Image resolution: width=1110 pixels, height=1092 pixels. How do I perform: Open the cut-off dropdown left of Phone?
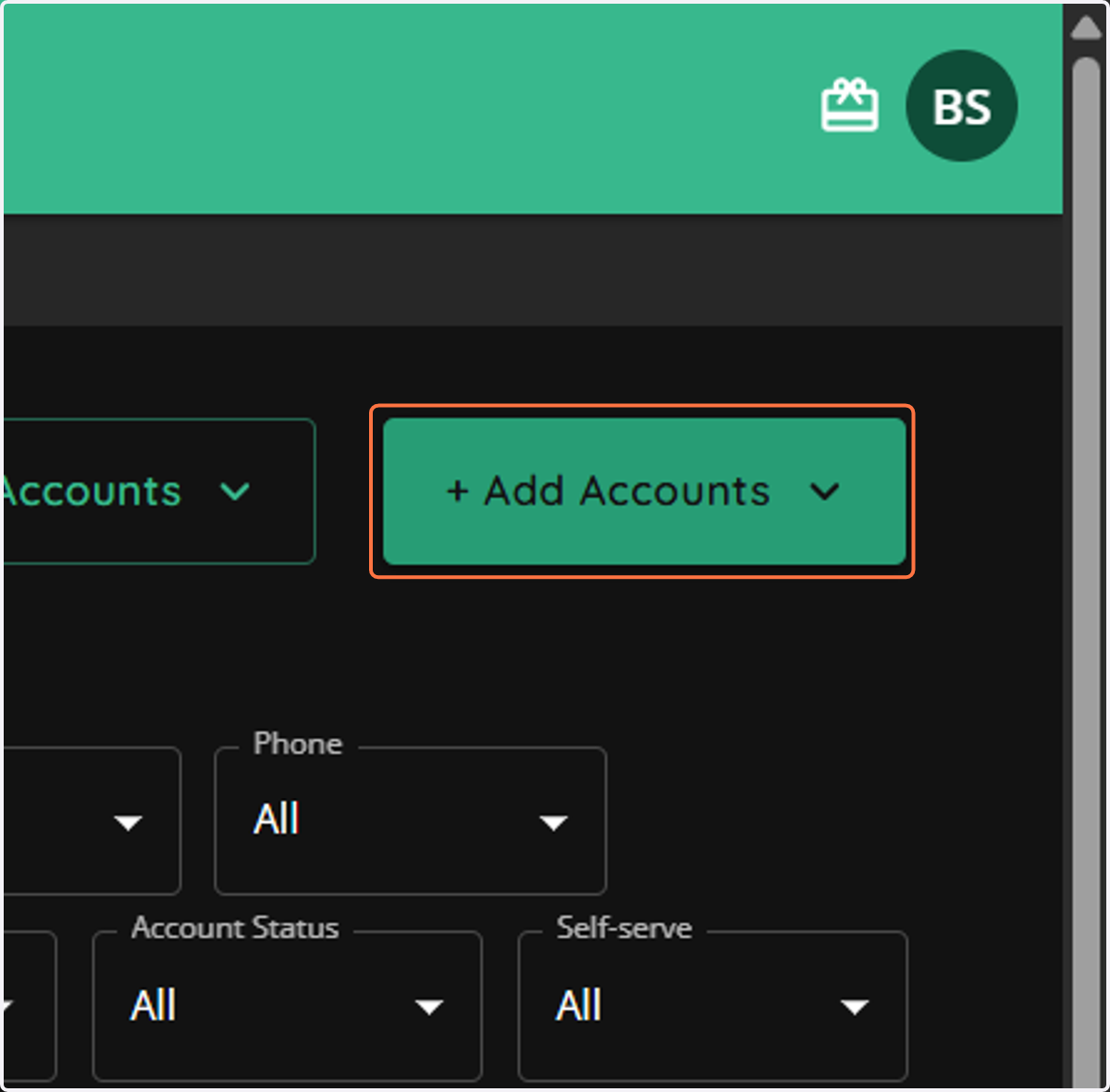point(92,821)
